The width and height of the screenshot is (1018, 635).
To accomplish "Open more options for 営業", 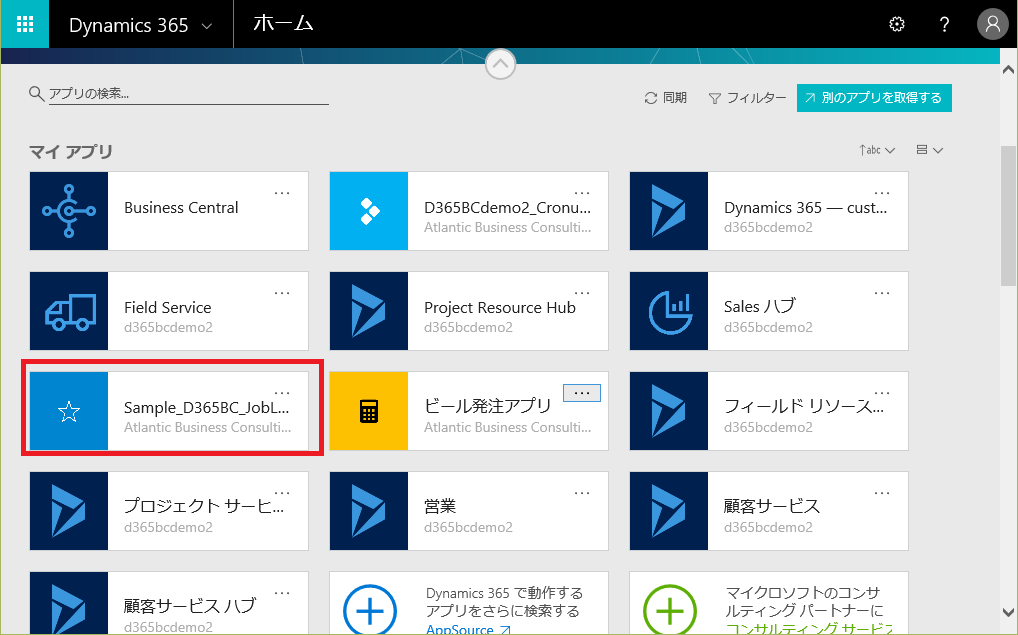I will tap(582, 493).
